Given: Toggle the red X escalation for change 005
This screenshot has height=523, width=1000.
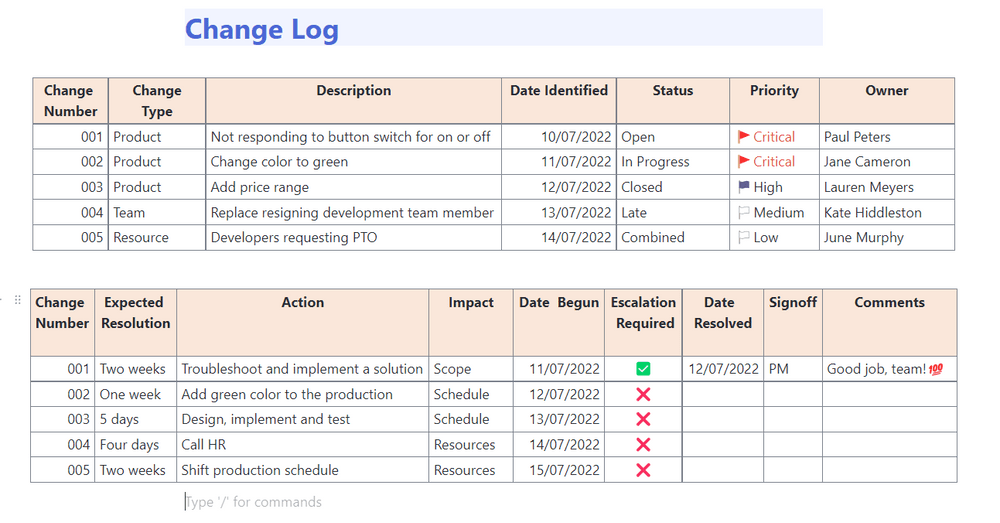Looking at the screenshot, I should [x=643, y=470].
